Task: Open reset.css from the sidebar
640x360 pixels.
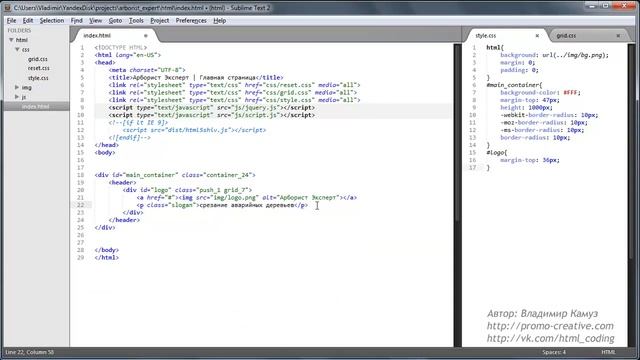Action: [x=38, y=68]
